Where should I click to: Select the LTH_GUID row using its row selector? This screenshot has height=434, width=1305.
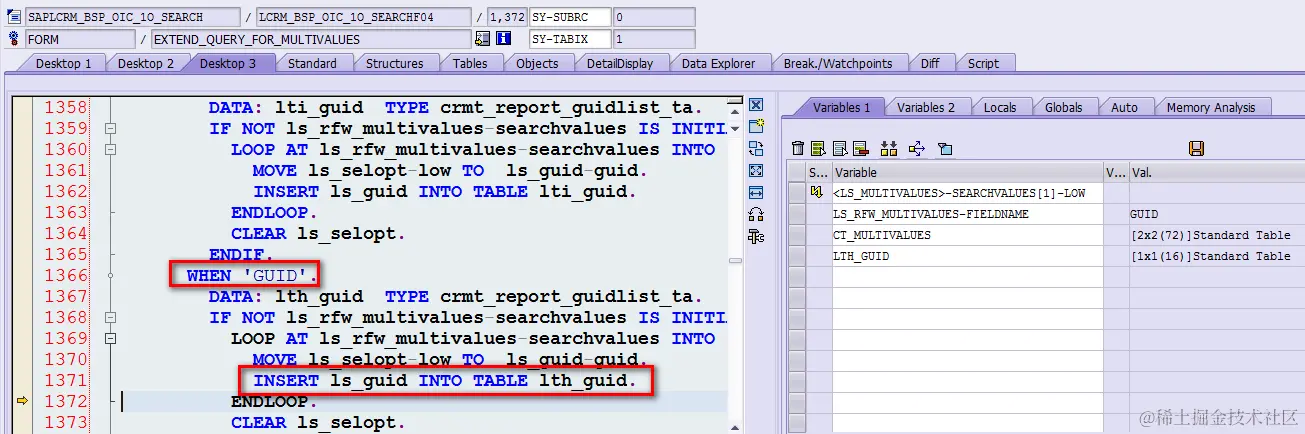pyautogui.click(x=796, y=256)
